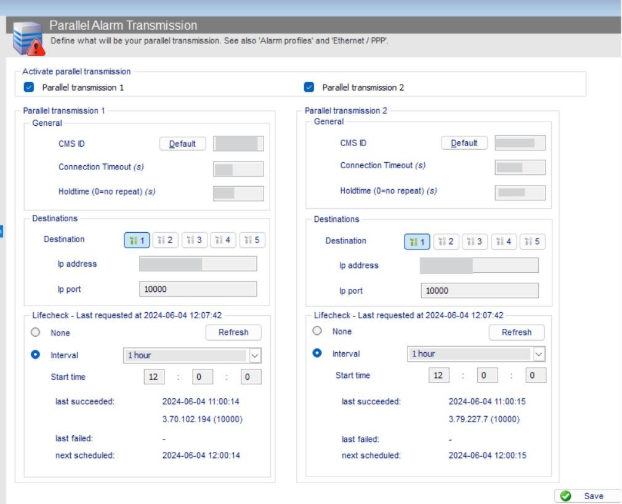
Task: Click start time hour field 12, transmission 1
Action: coord(154,377)
